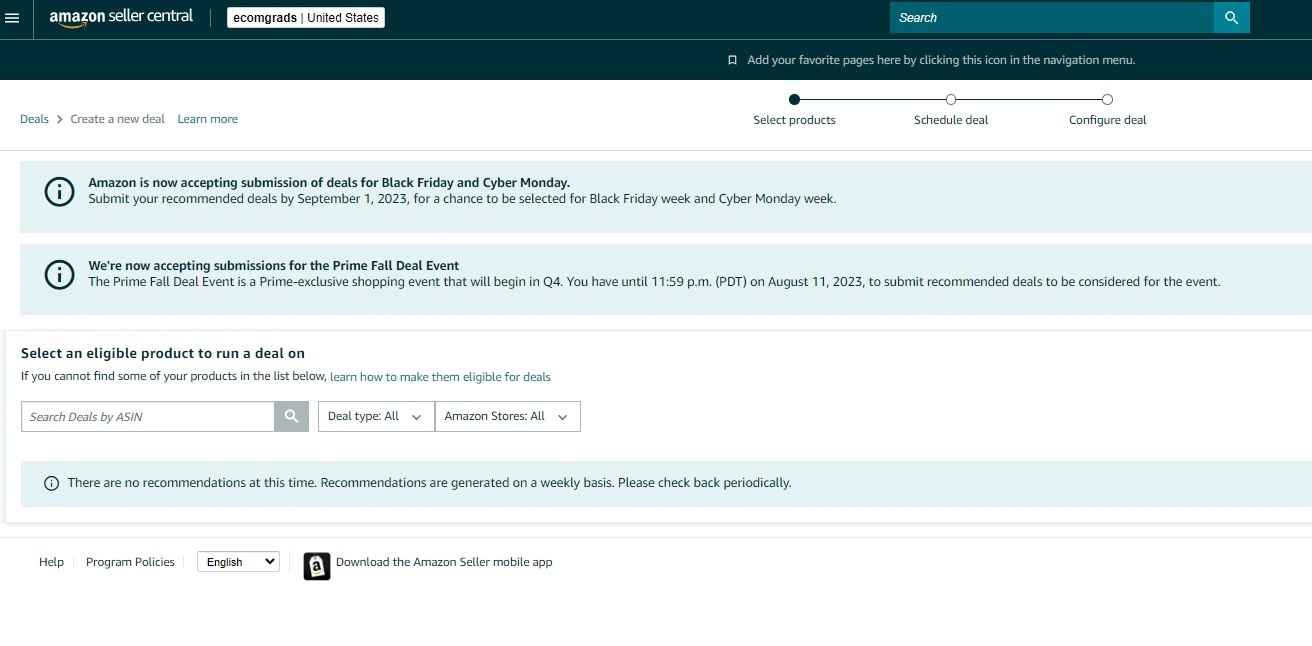Click the Amazon Seller Central logo
The image size is (1312, 646).
(x=121, y=18)
